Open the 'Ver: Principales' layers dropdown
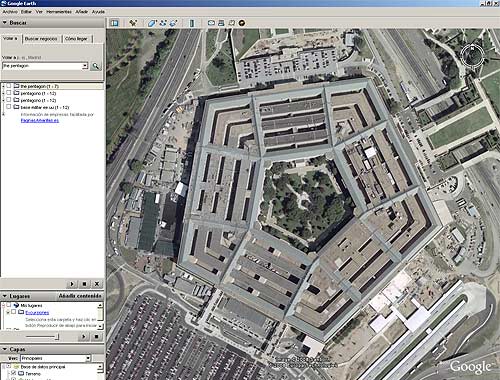This screenshot has width=500, height=380. 55,358
